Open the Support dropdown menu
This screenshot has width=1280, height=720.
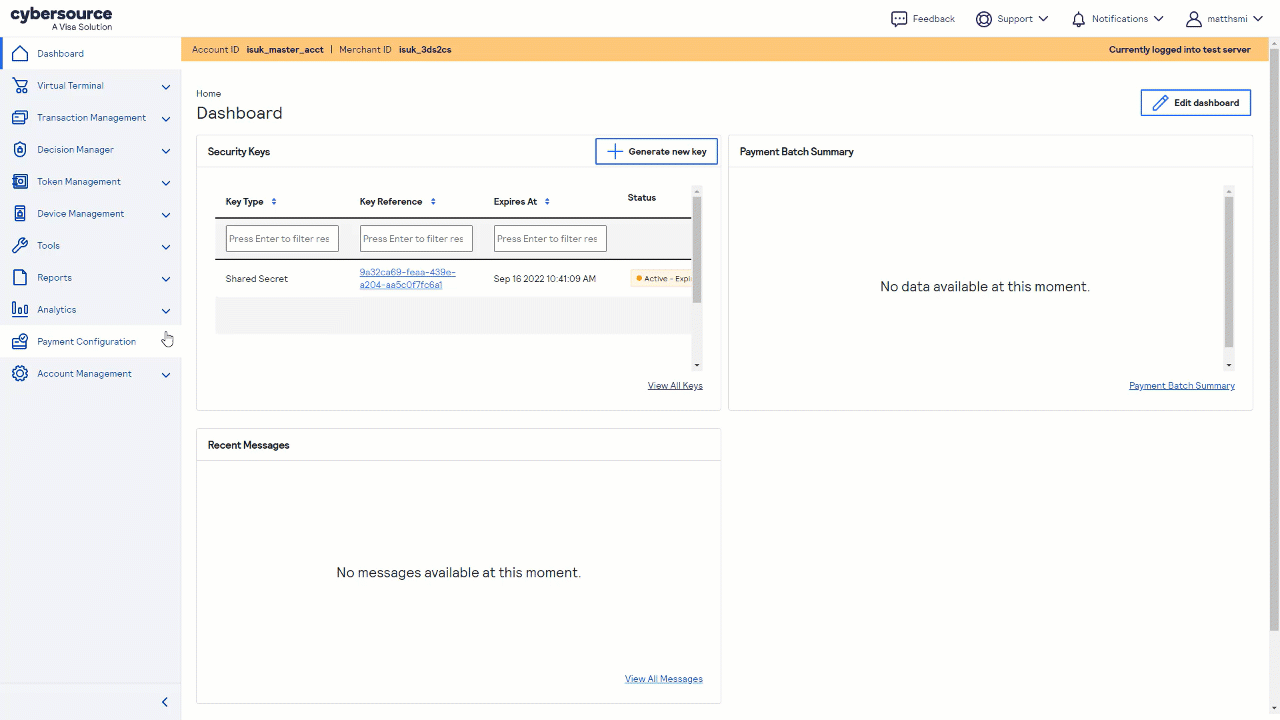[1012, 19]
